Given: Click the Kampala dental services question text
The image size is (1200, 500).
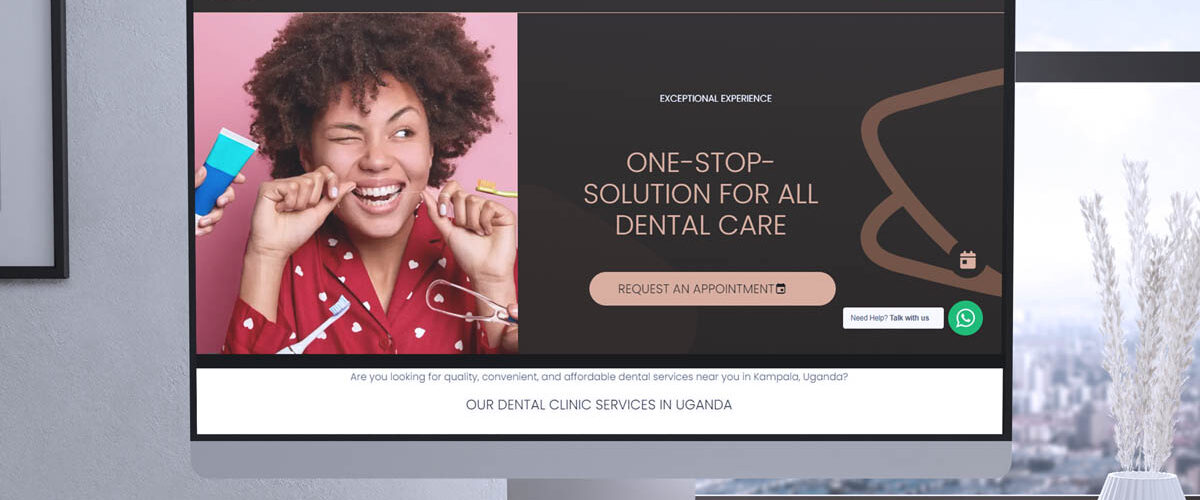Looking at the screenshot, I should coord(599,377).
